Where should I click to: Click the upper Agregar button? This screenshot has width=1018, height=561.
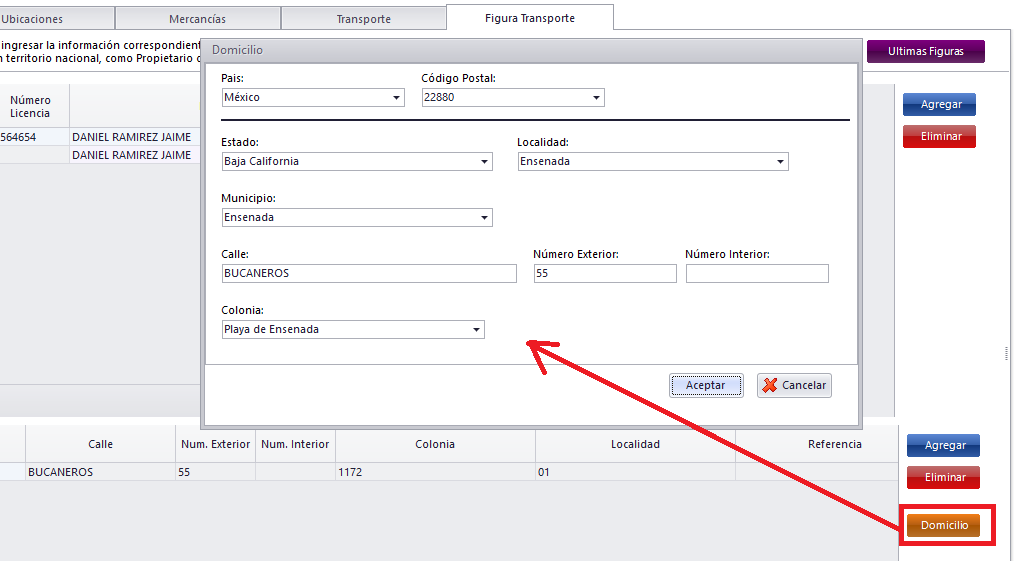coord(939,105)
